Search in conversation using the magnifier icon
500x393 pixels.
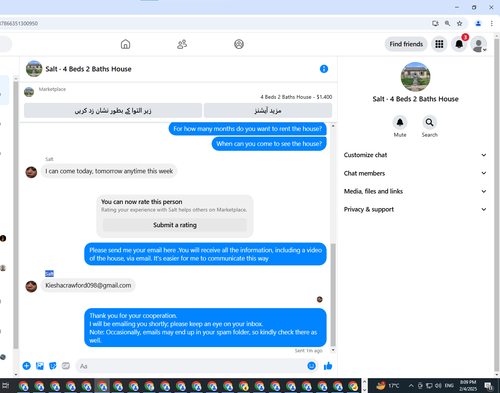[429, 123]
